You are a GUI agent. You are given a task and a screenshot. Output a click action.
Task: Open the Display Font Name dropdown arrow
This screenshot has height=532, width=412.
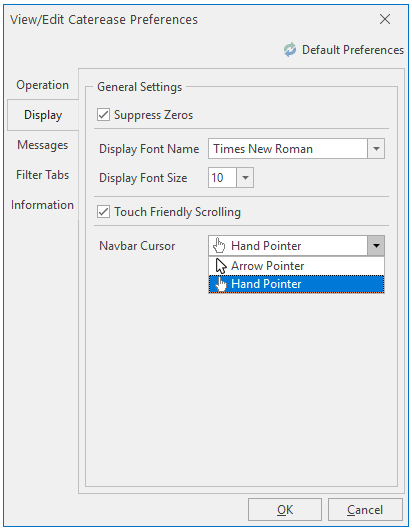[x=376, y=149]
